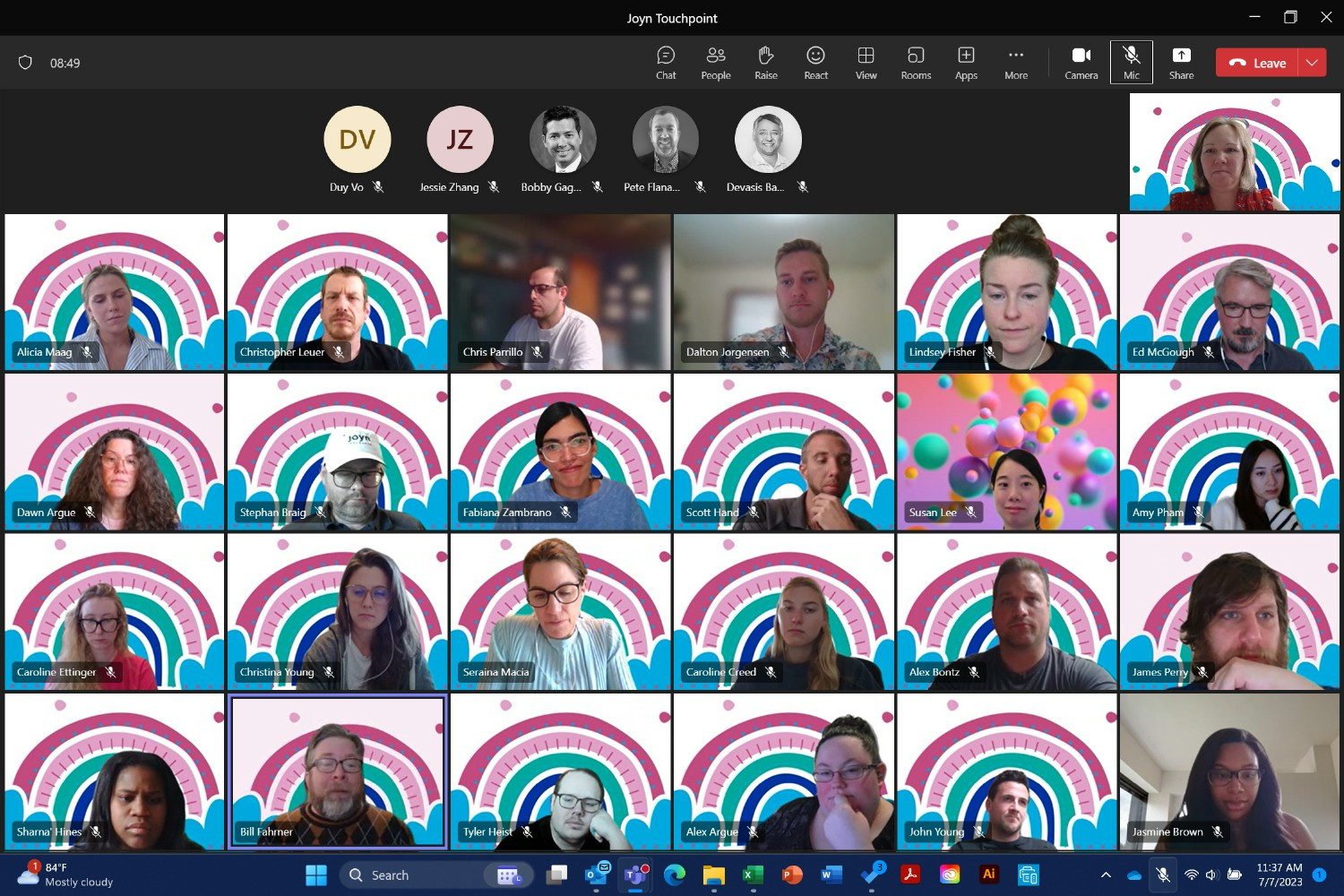Click the shield privacy icon

(25, 63)
